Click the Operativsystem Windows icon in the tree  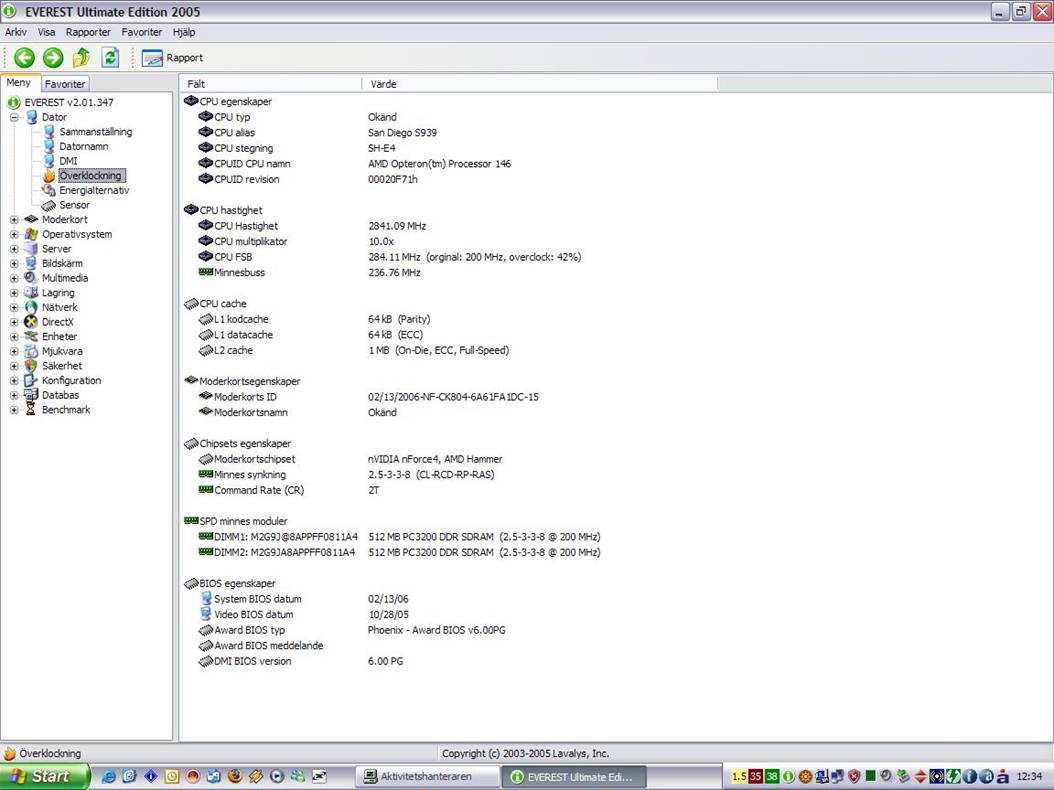click(31, 234)
